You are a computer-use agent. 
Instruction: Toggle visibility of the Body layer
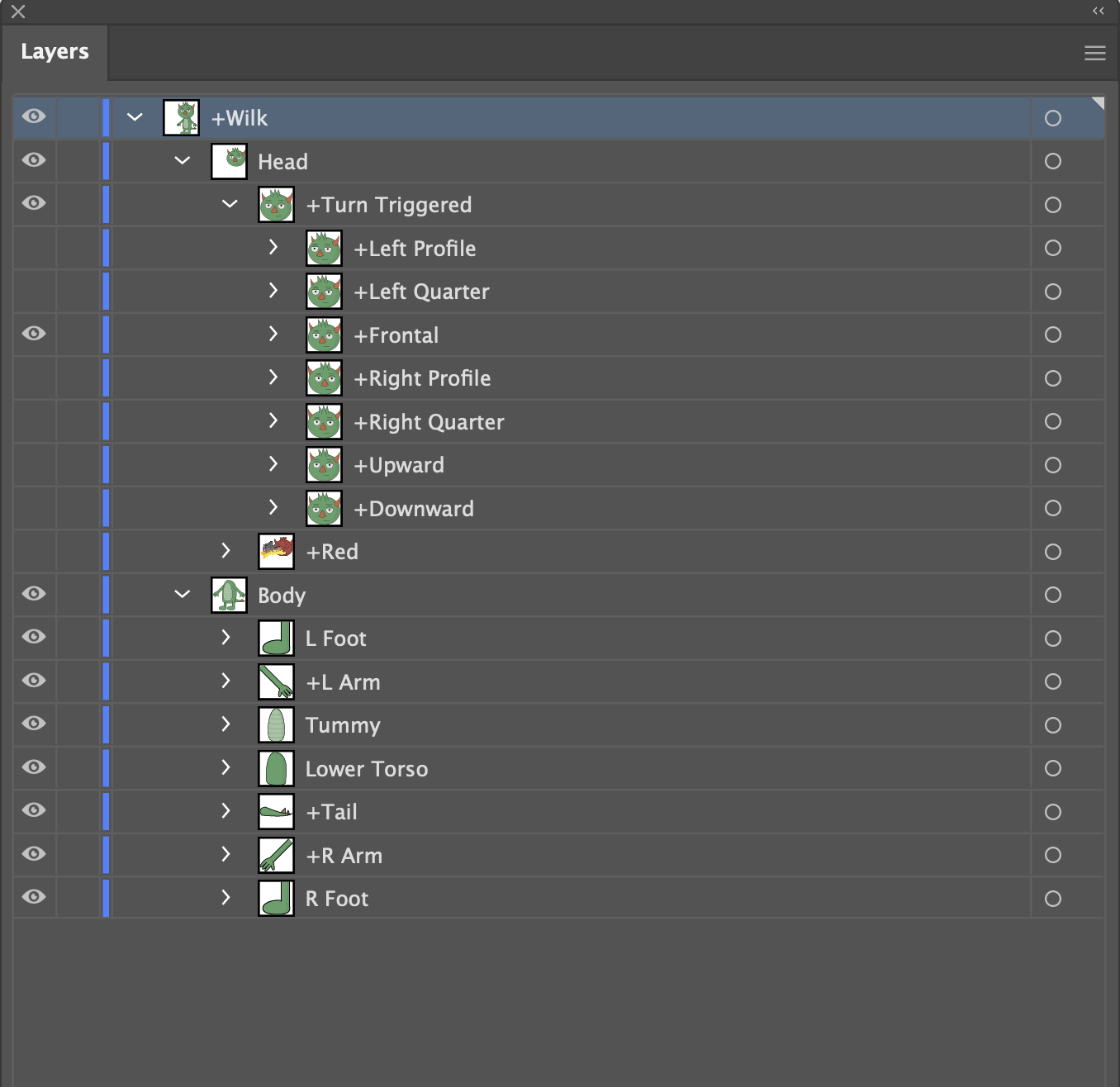point(33,594)
